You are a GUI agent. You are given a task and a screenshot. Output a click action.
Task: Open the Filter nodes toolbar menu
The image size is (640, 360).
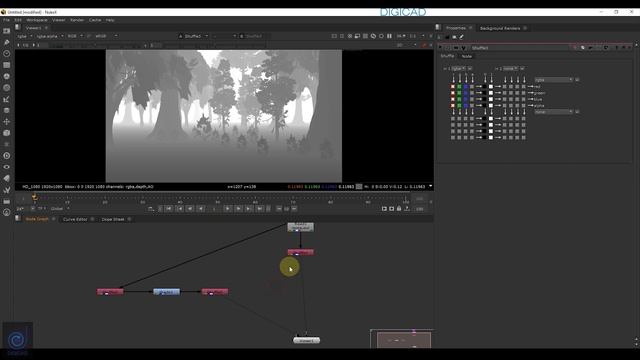click(7, 87)
